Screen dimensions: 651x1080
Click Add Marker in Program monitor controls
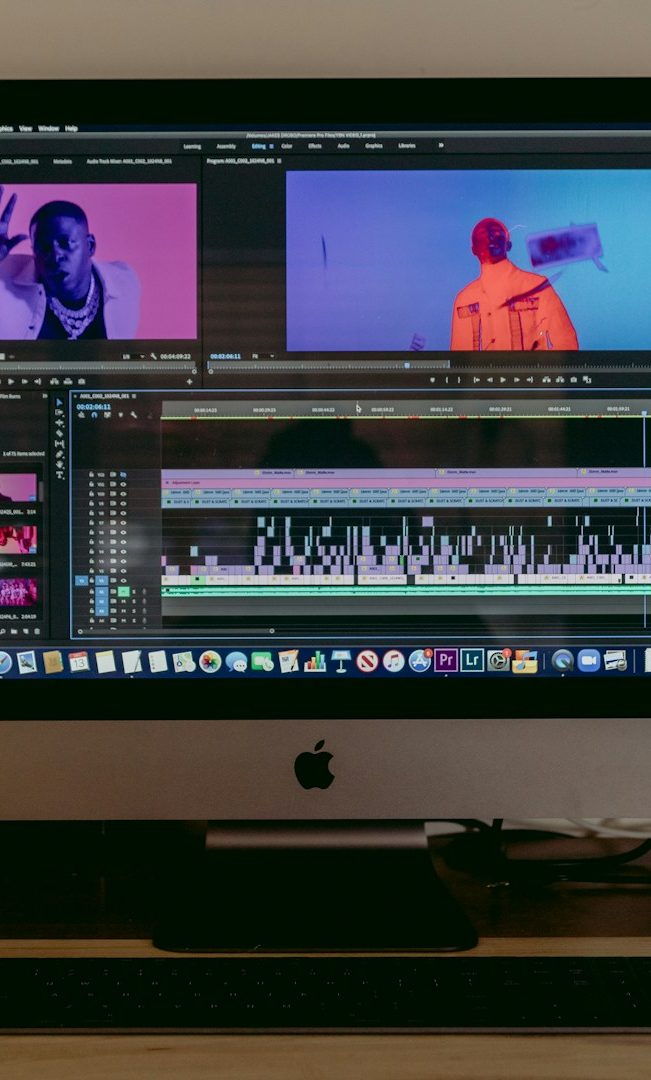(432, 380)
